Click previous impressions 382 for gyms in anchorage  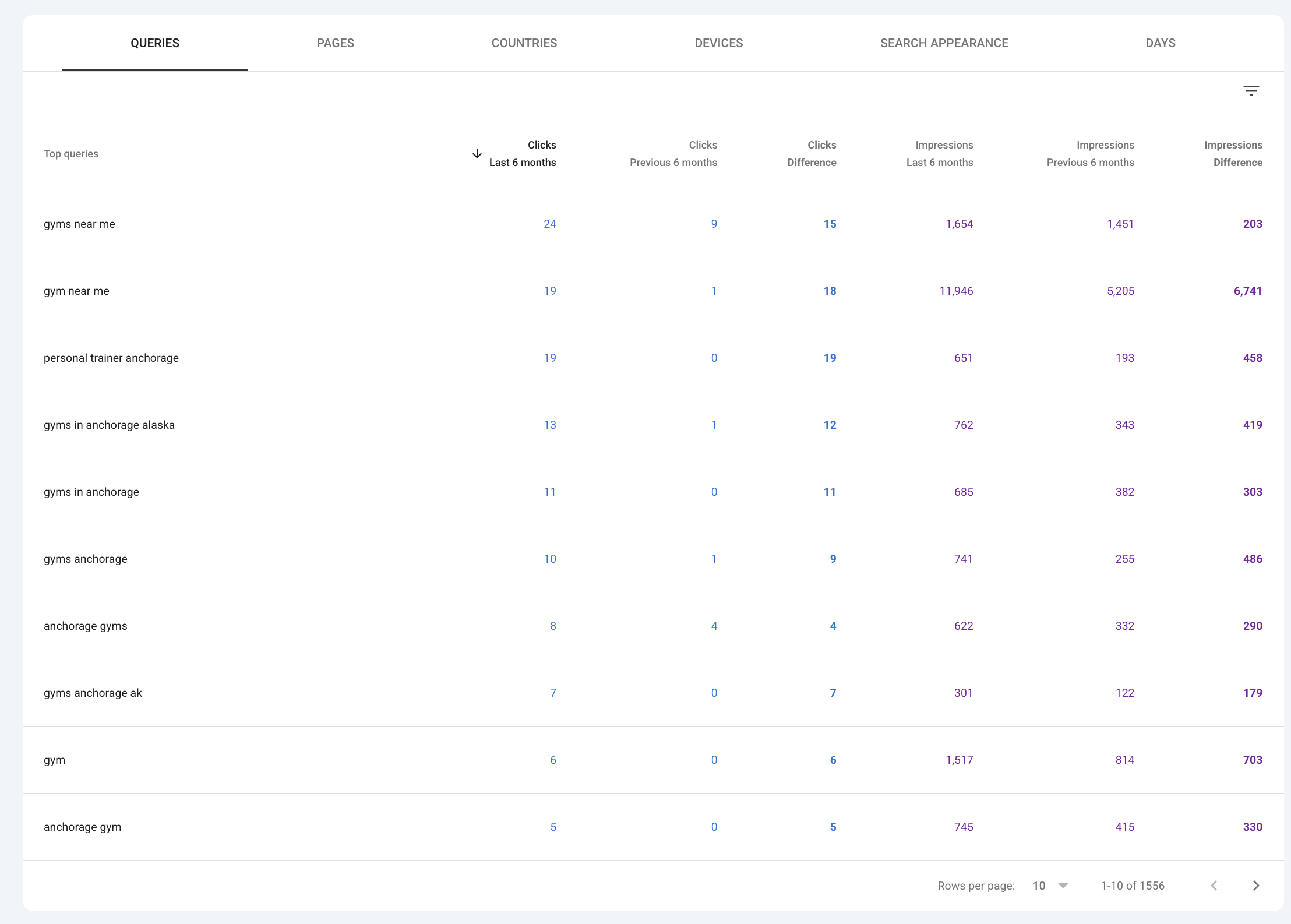tap(1125, 492)
